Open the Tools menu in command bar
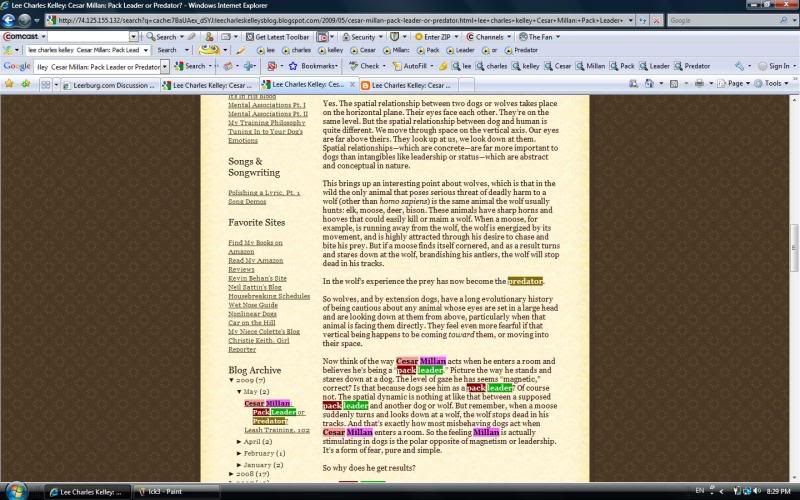The image size is (800, 500). pos(772,83)
